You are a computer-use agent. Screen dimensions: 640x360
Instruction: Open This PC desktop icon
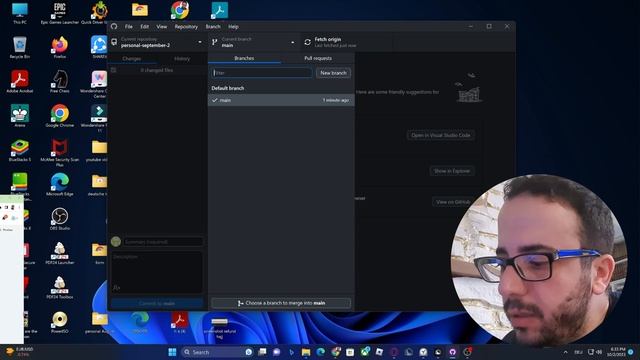point(20,14)
